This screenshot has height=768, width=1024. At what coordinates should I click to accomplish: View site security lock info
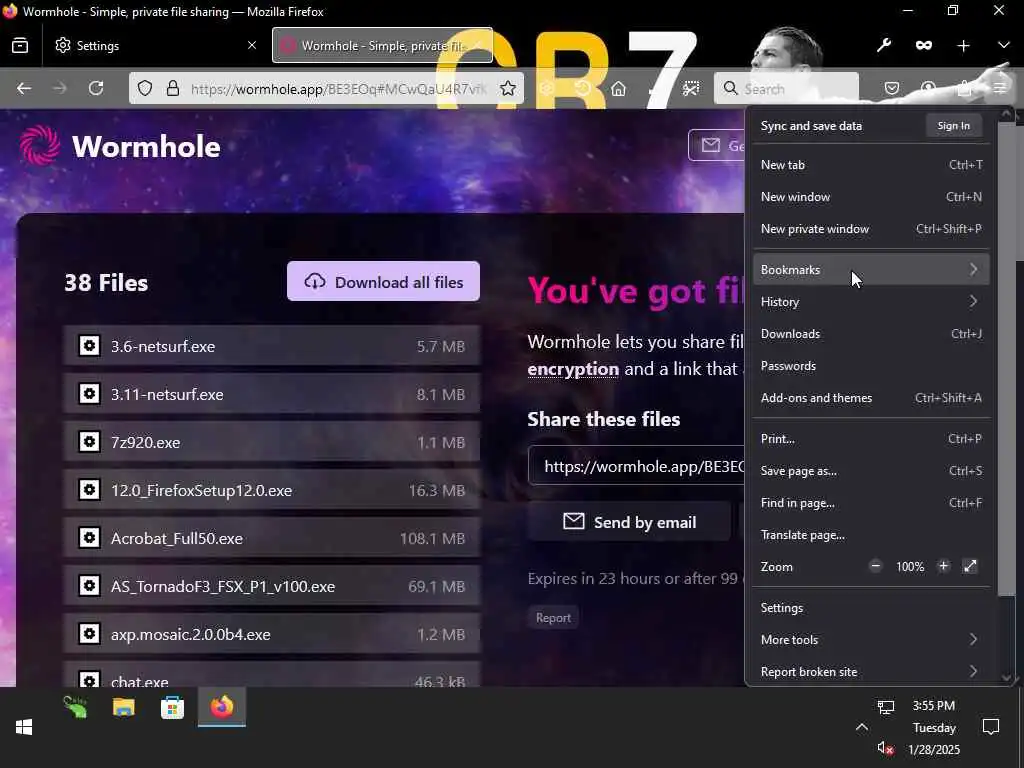(x=173, y=88)
